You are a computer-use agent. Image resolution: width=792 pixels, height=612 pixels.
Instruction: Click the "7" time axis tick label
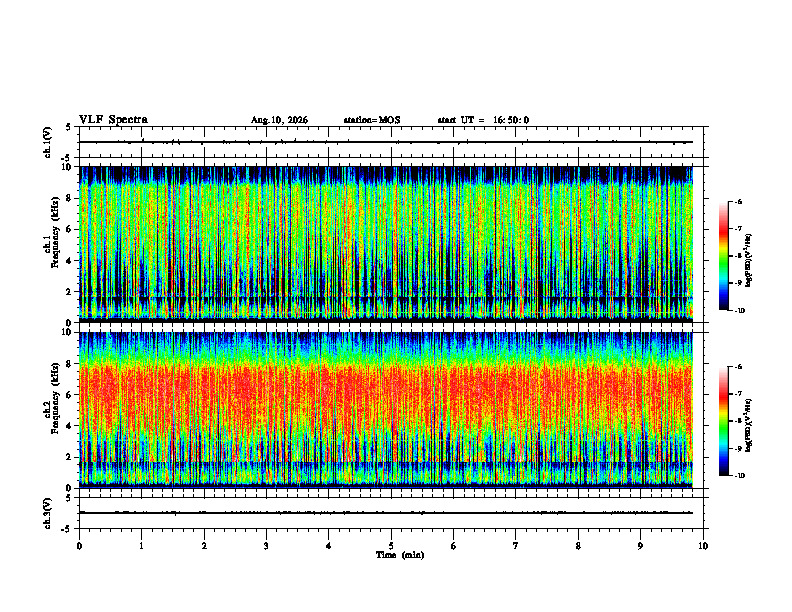click(516, 546)
